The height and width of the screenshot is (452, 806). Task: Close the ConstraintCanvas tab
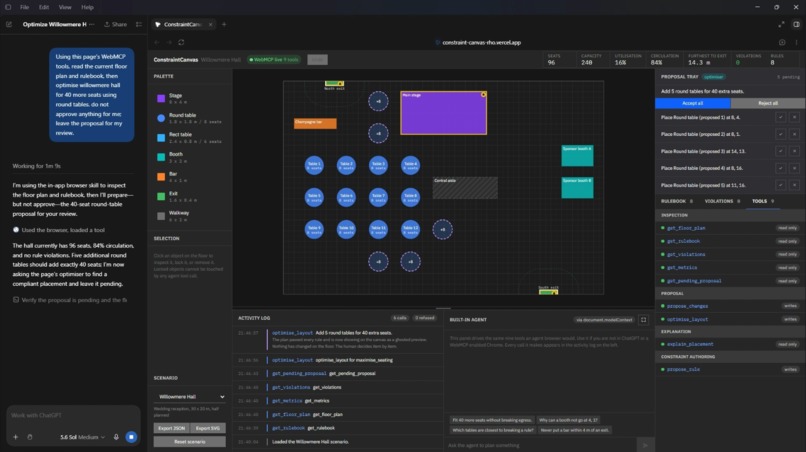click(210, 25)
